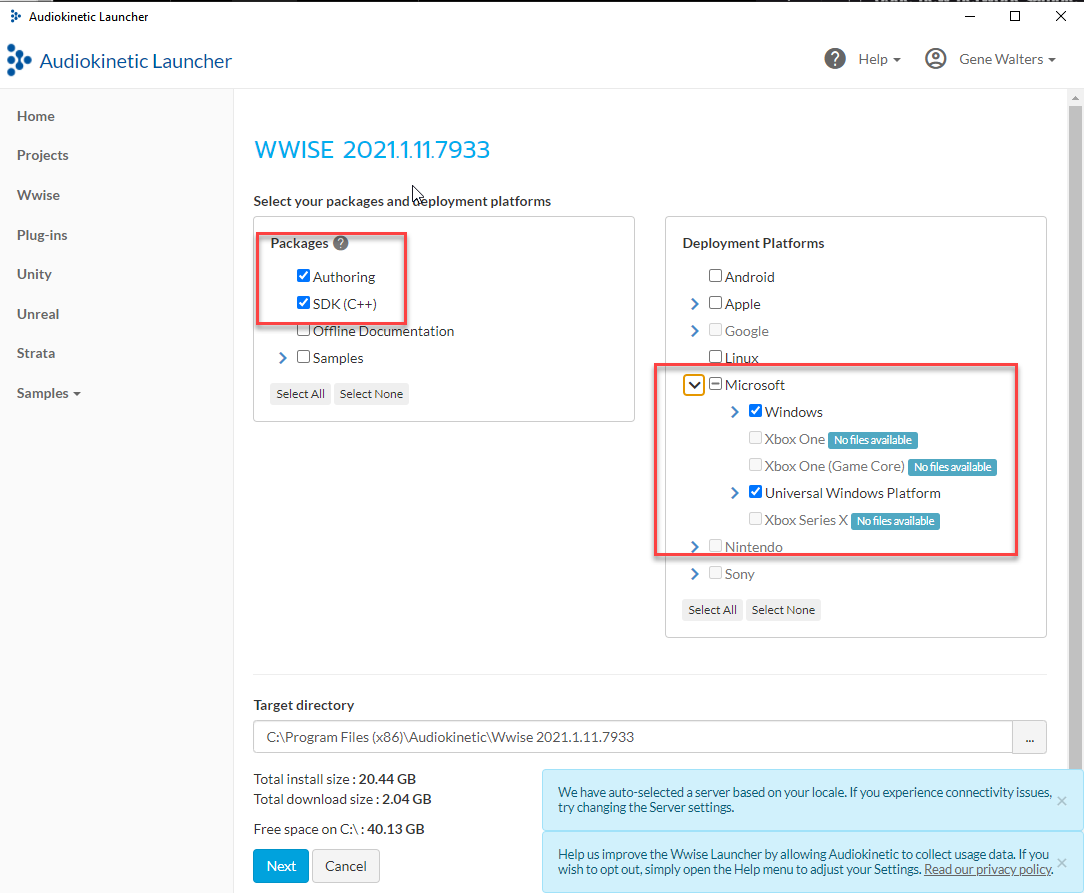Enable the Linux deployment platform
Image resolution: width=1084 pixels, height=893 pixels.
click(x=716, y=357)
